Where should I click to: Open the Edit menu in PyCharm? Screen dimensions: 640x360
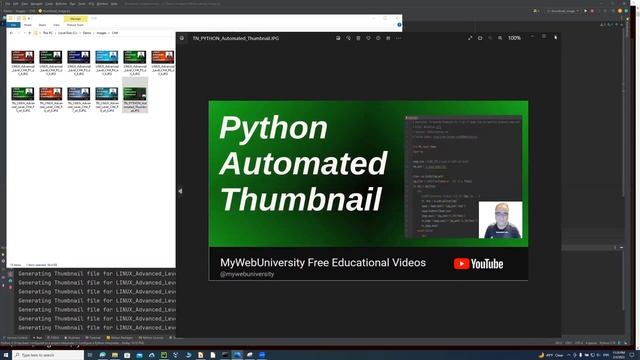click(x=16, y=4)
